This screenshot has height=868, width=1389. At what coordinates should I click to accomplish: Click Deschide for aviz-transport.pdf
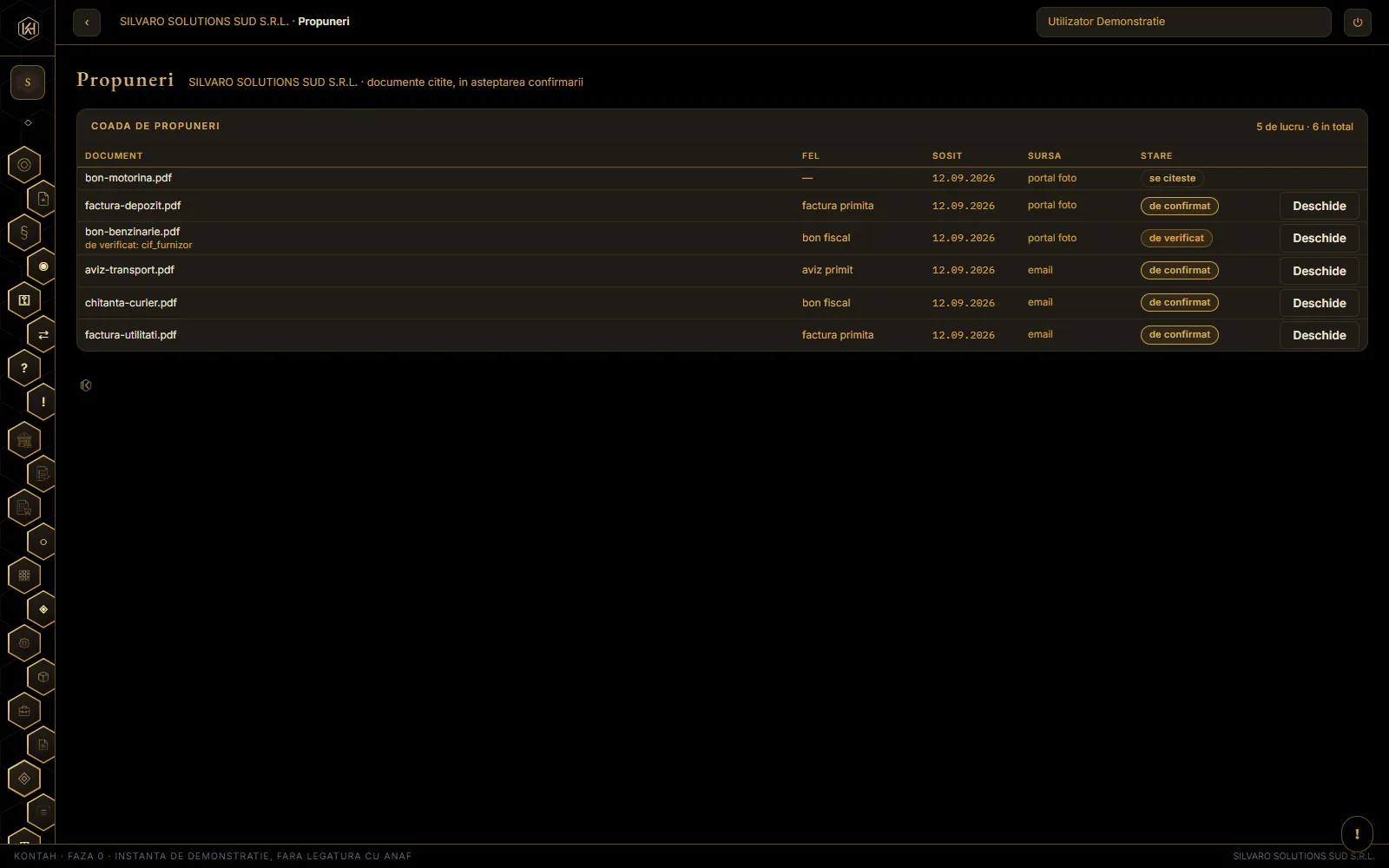click(x=1320, y=271)
